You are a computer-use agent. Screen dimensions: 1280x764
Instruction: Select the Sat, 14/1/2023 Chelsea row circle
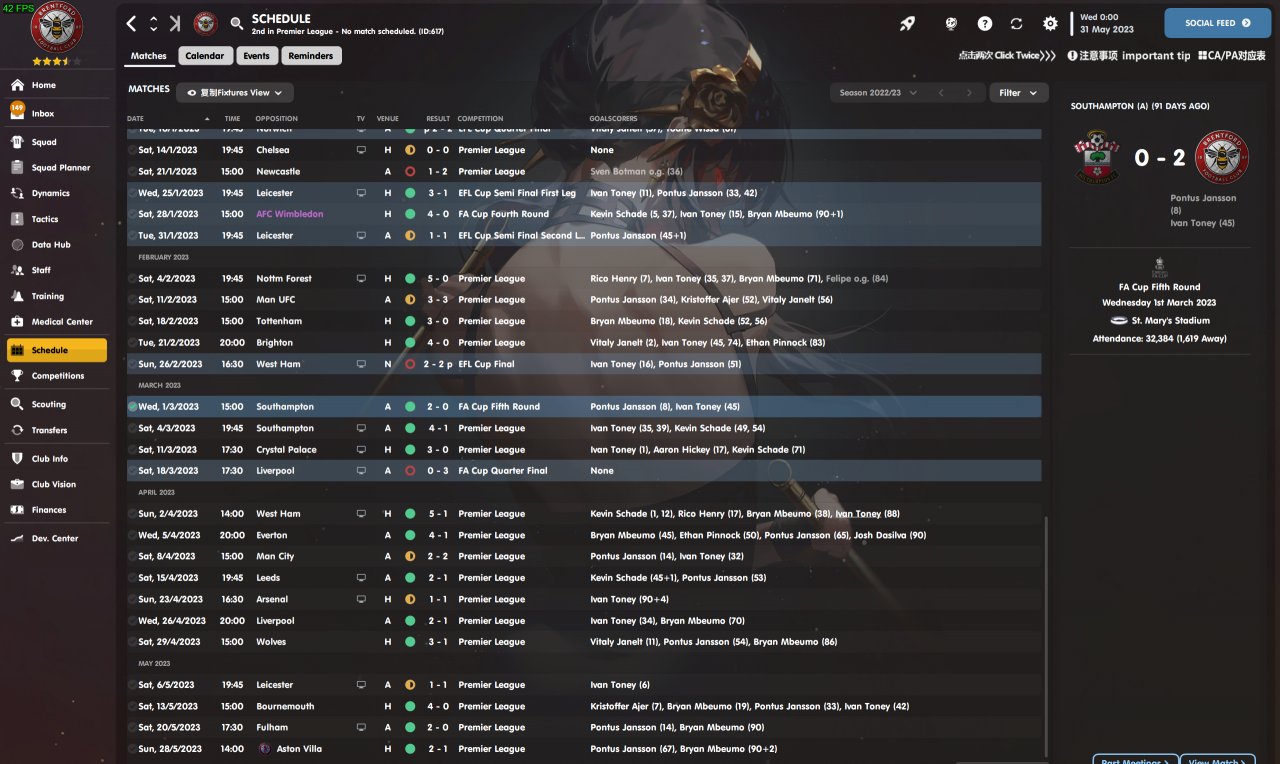click(132, 150)
